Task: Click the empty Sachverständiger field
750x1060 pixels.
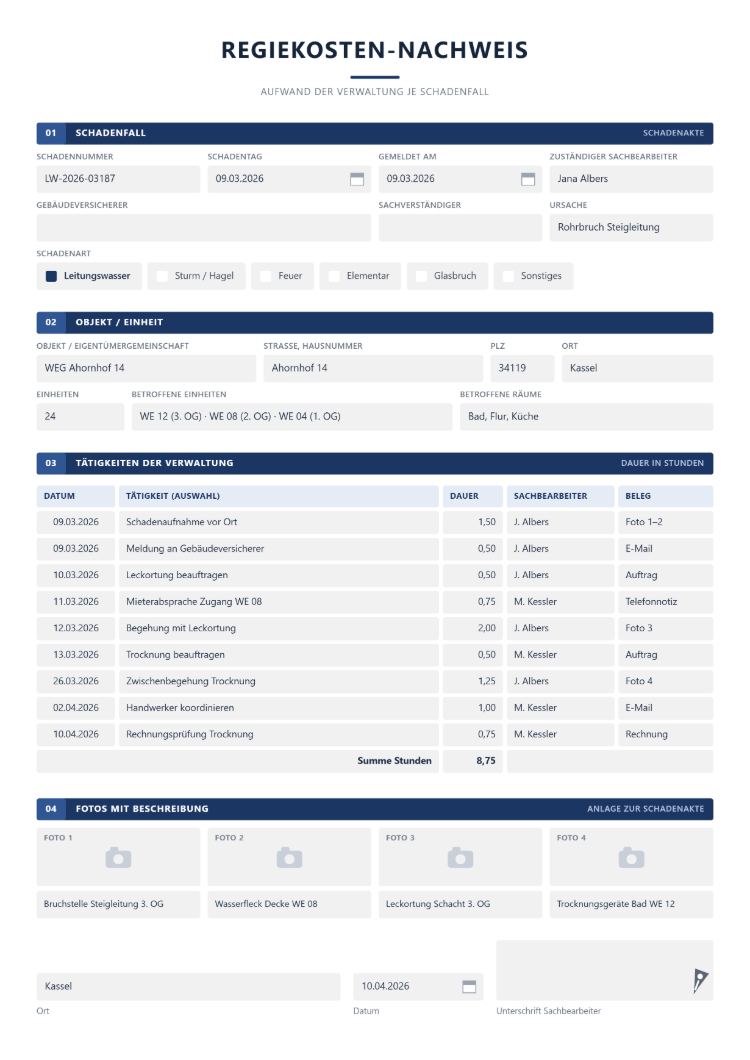Action: tap(460, 228)
